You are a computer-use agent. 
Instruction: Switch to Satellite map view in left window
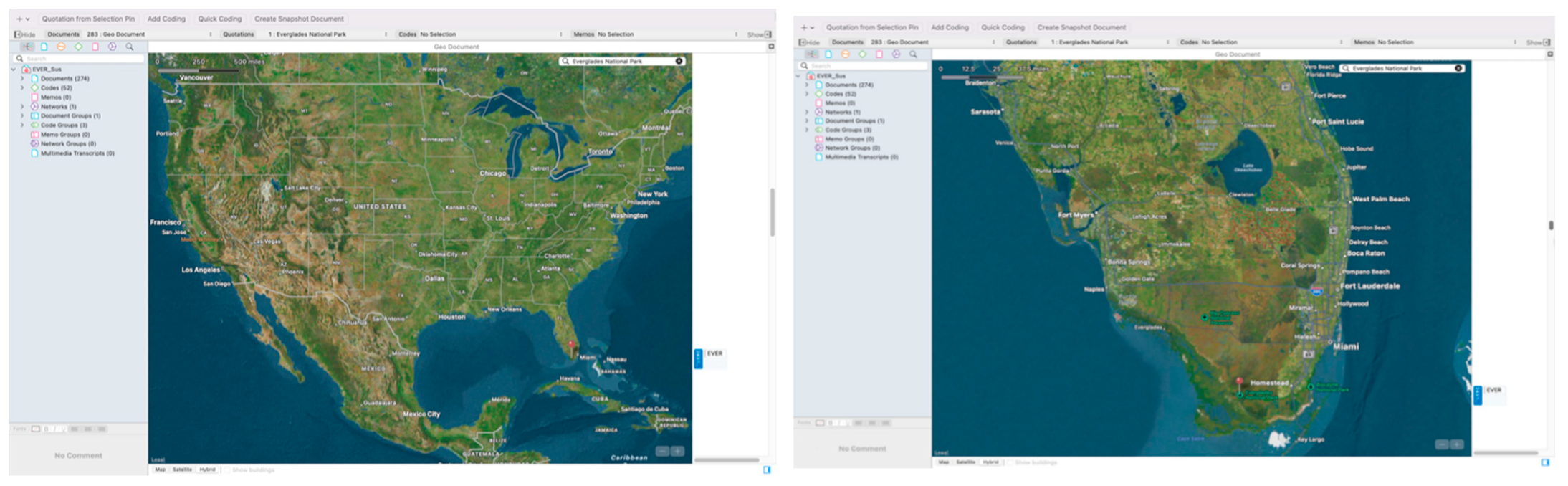point(182,470)
